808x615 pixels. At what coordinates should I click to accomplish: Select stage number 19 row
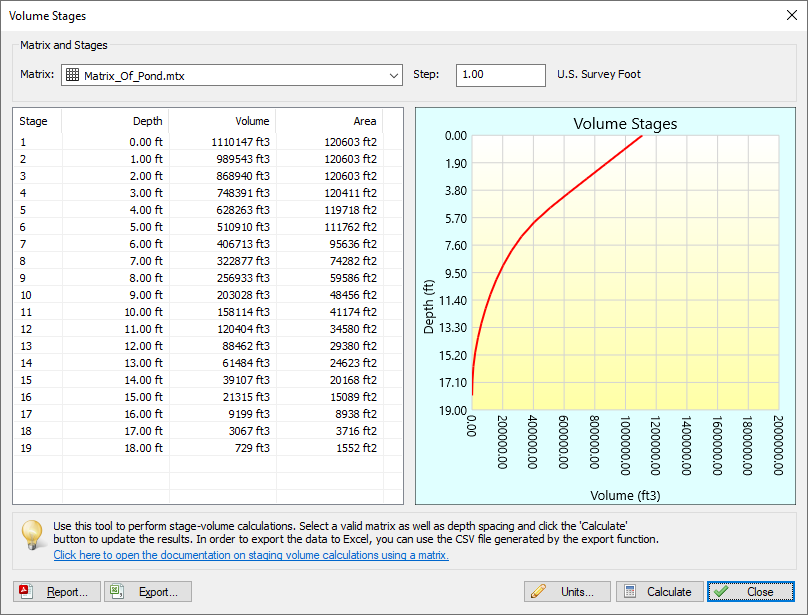click(26, 448)
